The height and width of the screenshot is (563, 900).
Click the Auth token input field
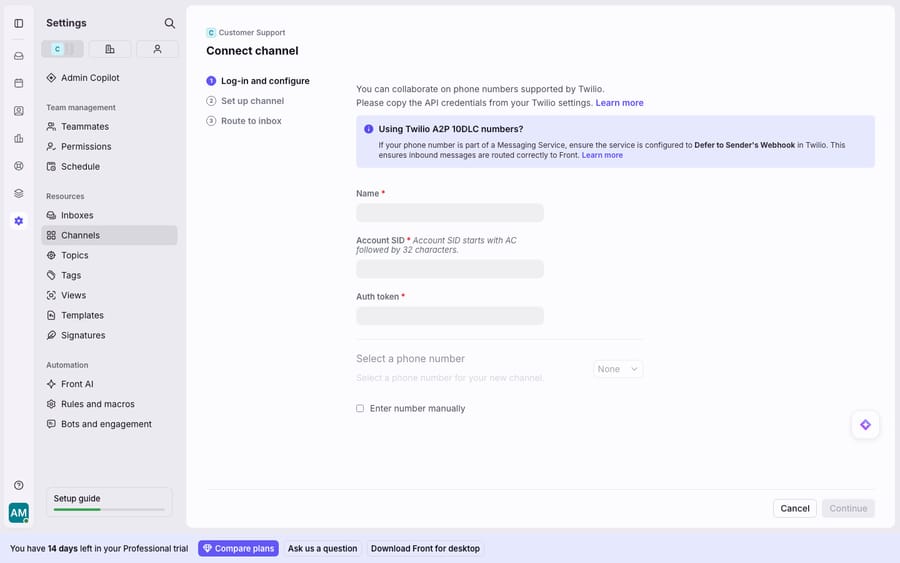[x=449, y=316]
